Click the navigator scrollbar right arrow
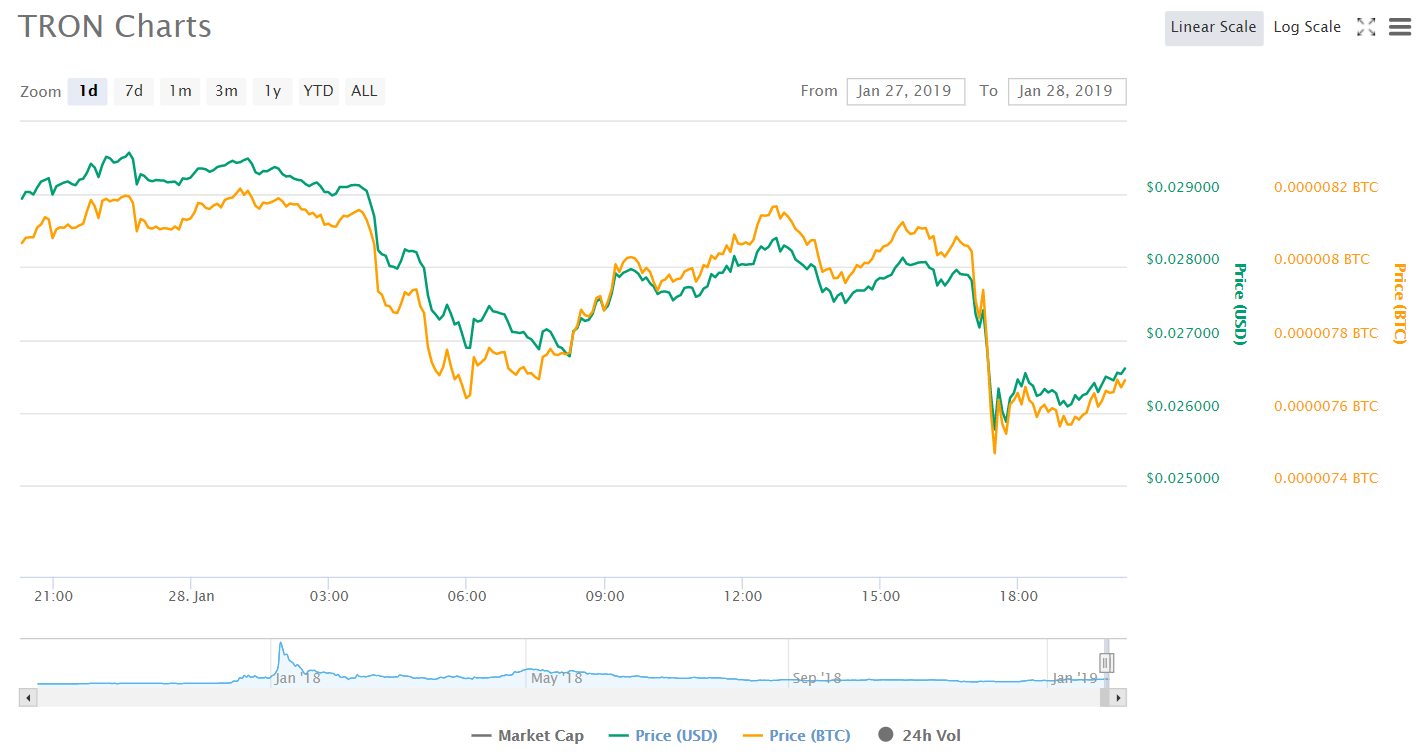 pos(1118,697)
